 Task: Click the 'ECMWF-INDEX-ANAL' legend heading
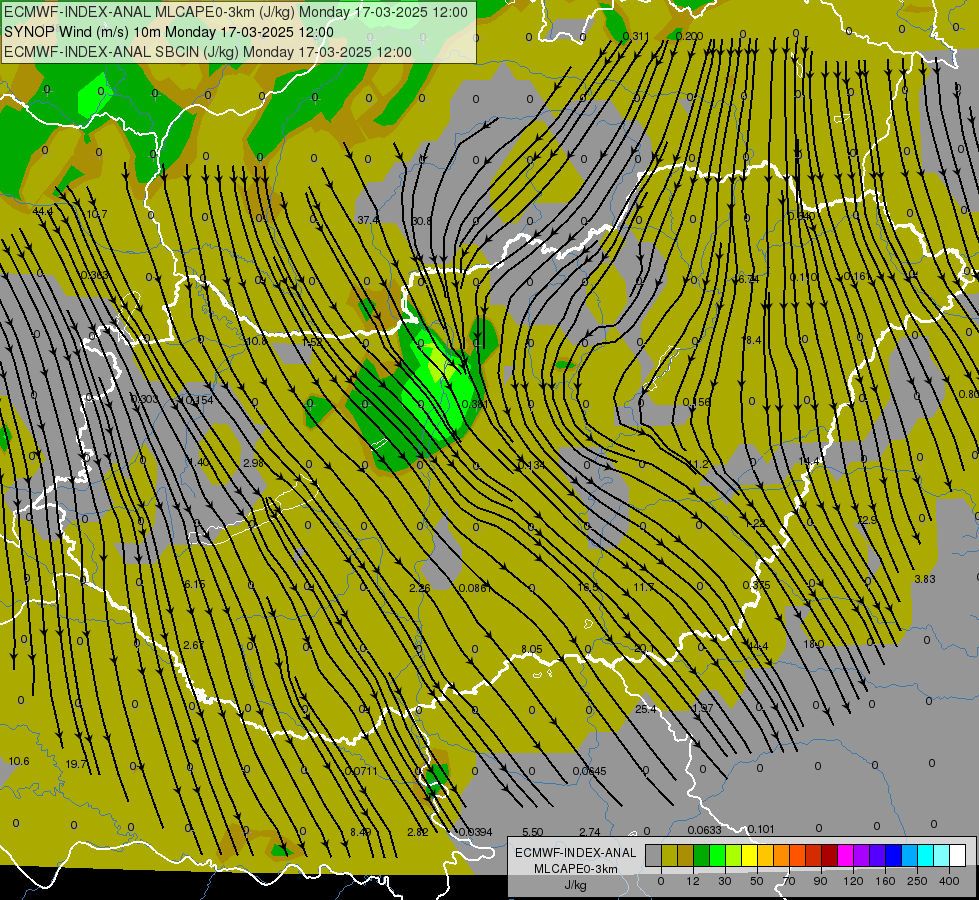pos(575,853)
